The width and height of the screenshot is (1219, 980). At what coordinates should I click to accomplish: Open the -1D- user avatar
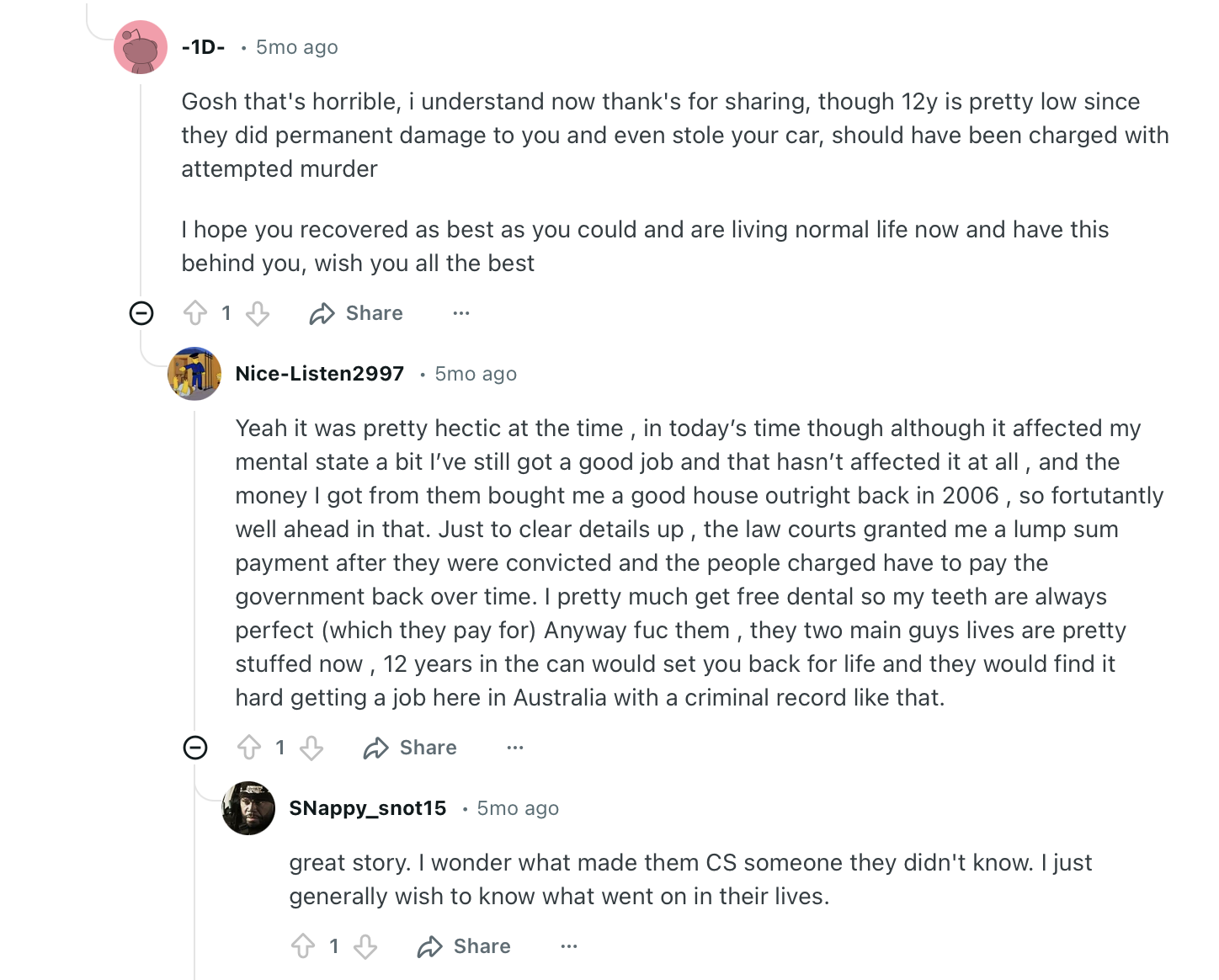pos(141,47)
